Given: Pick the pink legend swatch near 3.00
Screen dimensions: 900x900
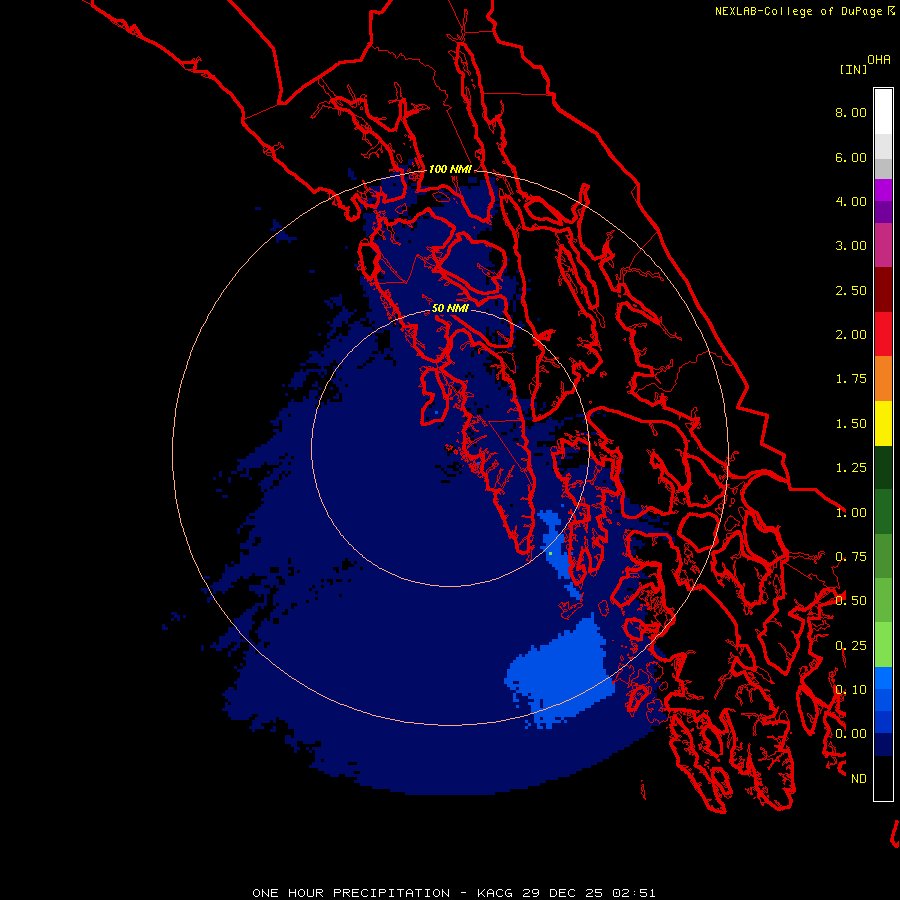Looking at the screenshot, I should click(x=883, y=245).
